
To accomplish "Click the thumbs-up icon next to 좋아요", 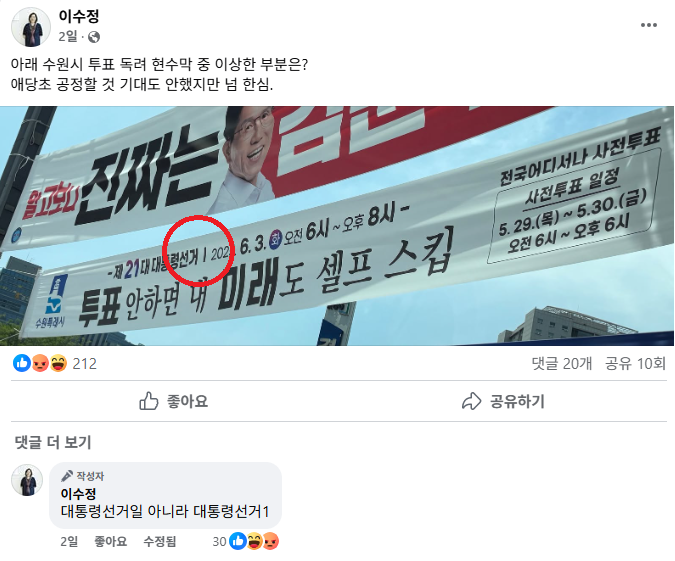I will pyautogui.click(x=149, y=401).
